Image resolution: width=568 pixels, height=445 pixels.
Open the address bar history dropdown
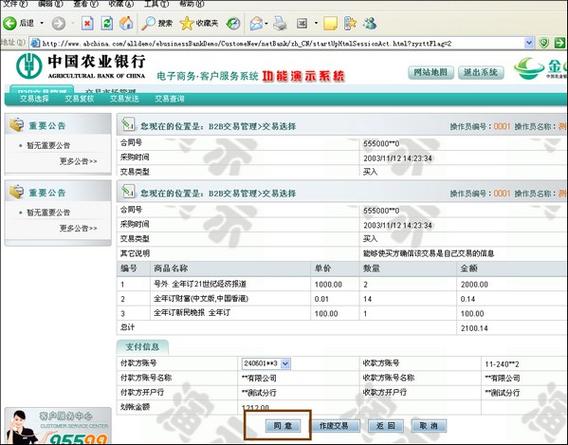529,43
